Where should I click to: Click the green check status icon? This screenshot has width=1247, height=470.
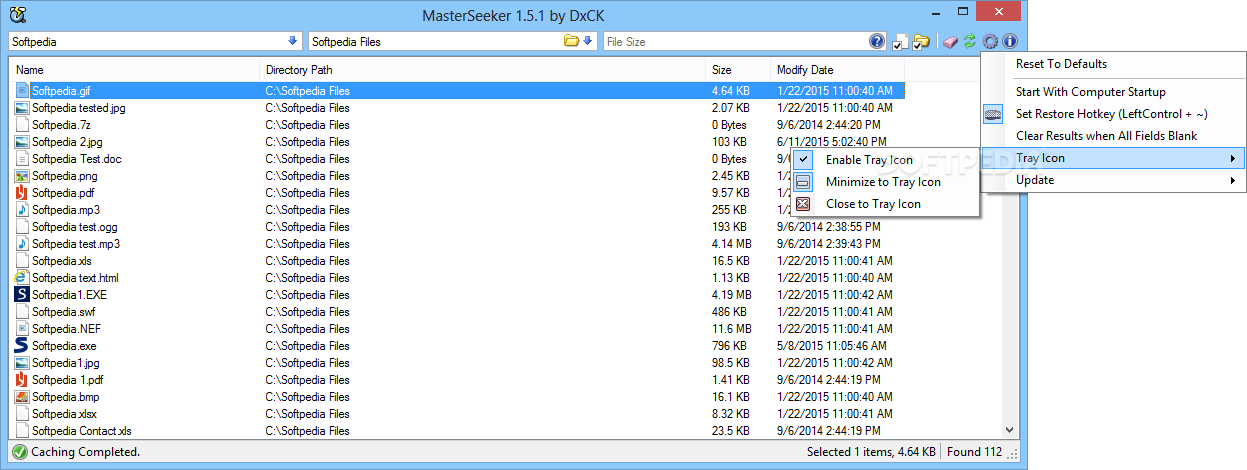pyautogui.click(x=19, y=452)
